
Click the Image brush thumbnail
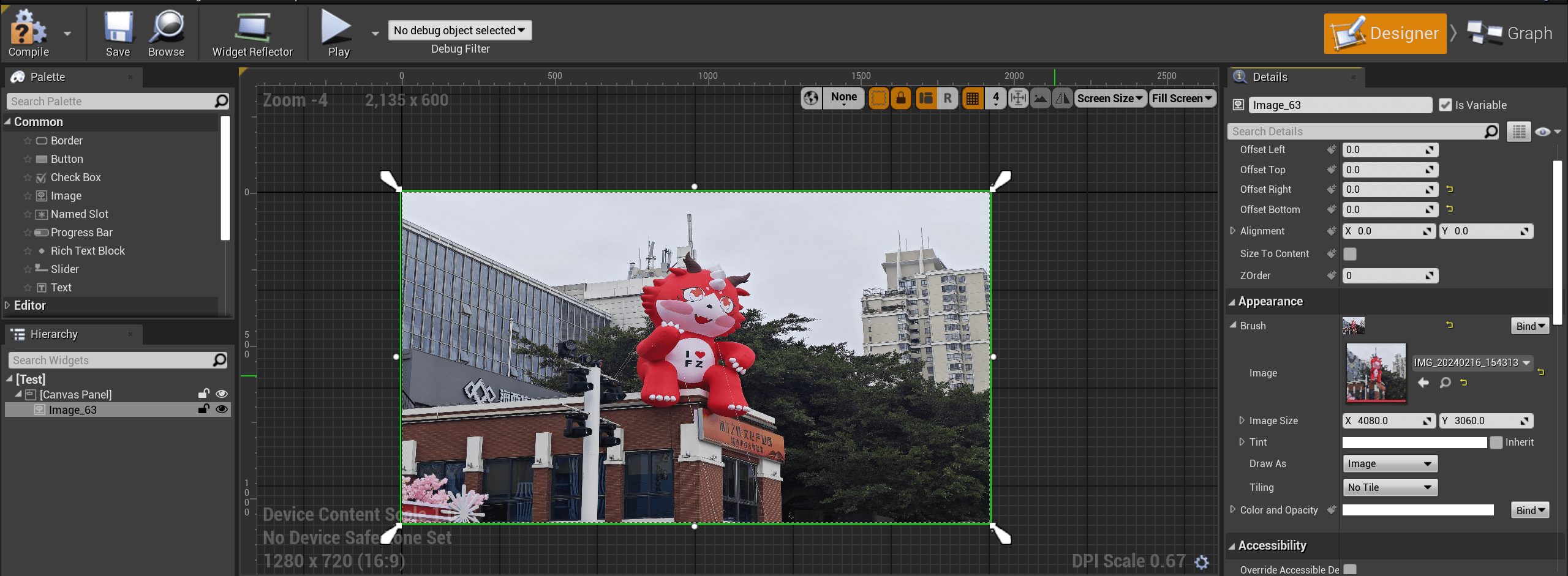click(1376, 372)
